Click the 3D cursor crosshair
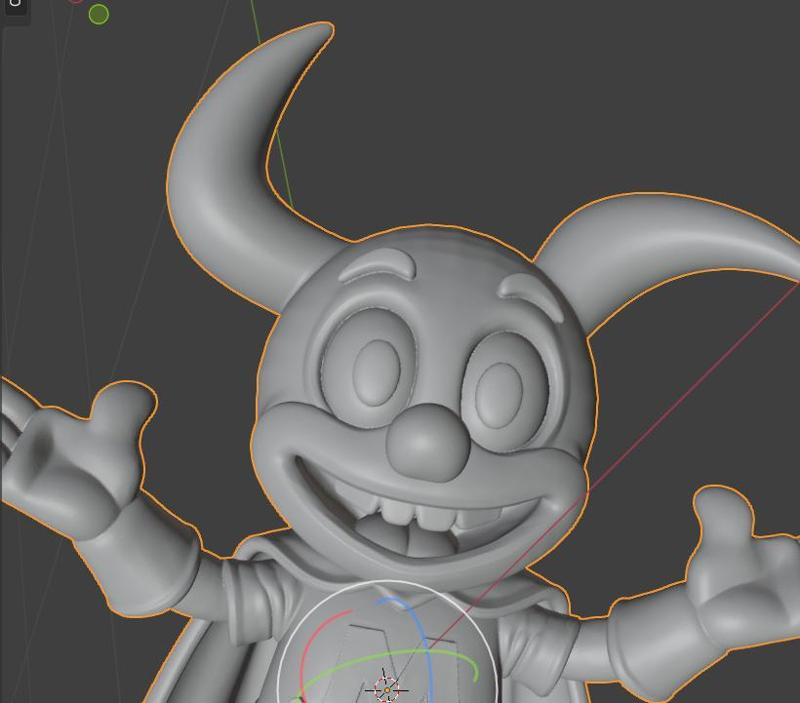This screenshot has height=703, width=800. pyautogui.click(x=387, y=690)
